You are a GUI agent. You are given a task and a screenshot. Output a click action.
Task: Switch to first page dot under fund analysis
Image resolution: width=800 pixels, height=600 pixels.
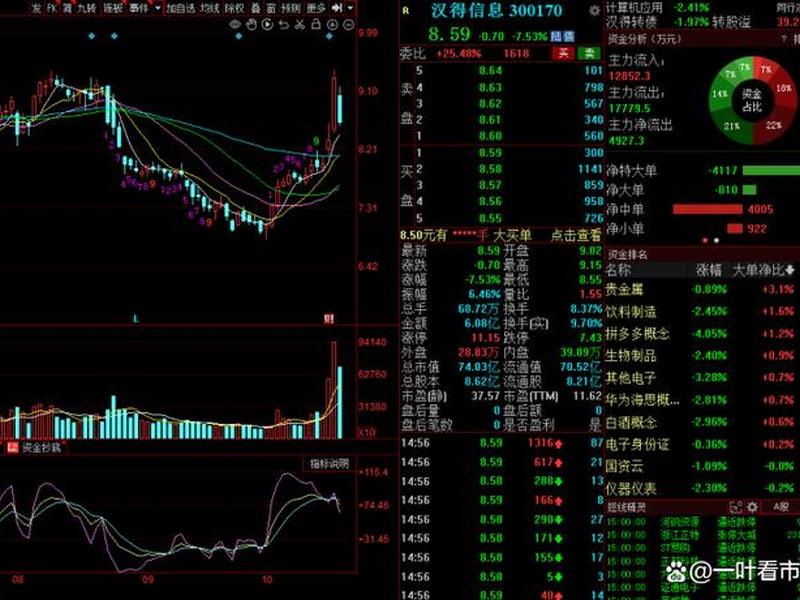pyautogui.click(x=706, y=240)
